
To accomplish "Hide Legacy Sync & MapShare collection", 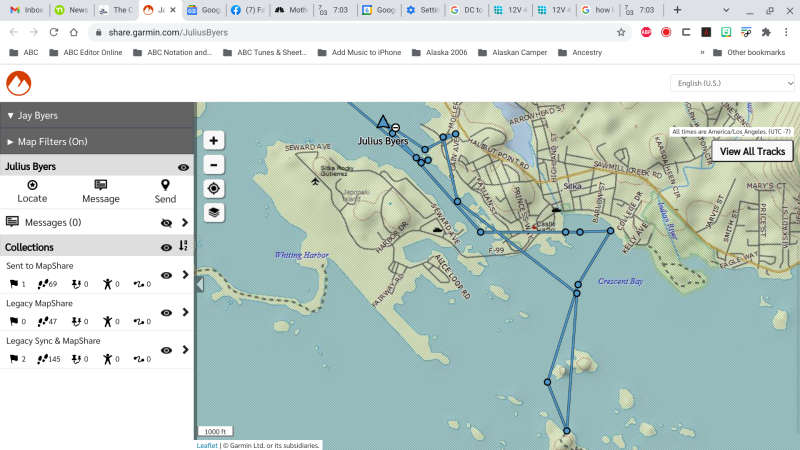I will tap(166, 350).
